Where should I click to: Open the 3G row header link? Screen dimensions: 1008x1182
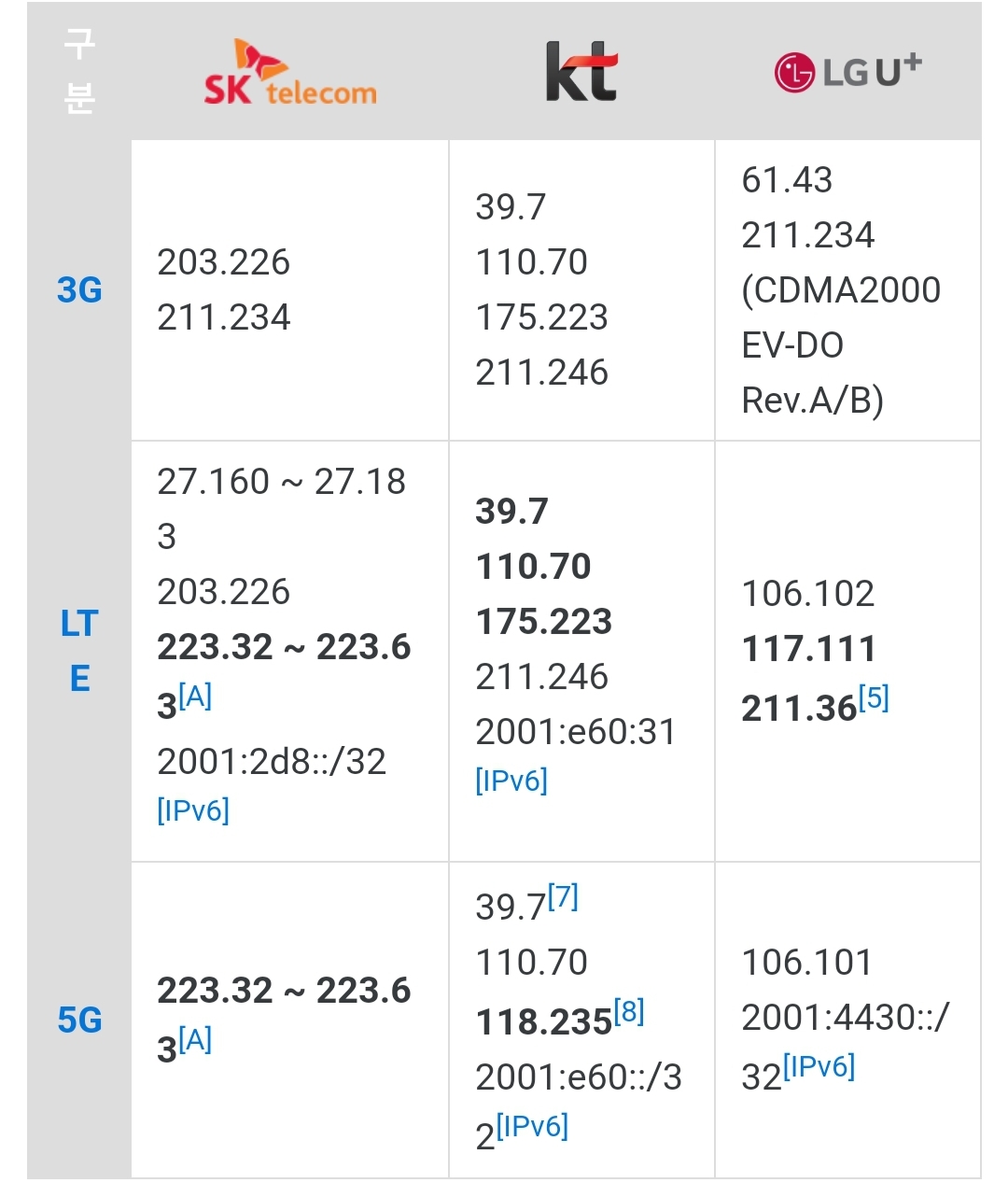(x=79, y=290)
